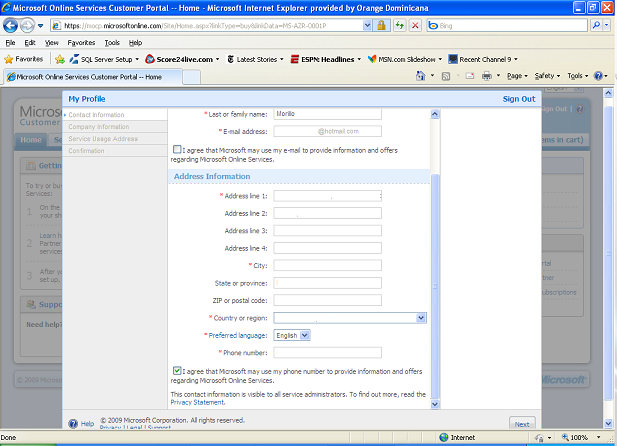Open a new blank tab
617x446 pixels.
tap(192, 77)
